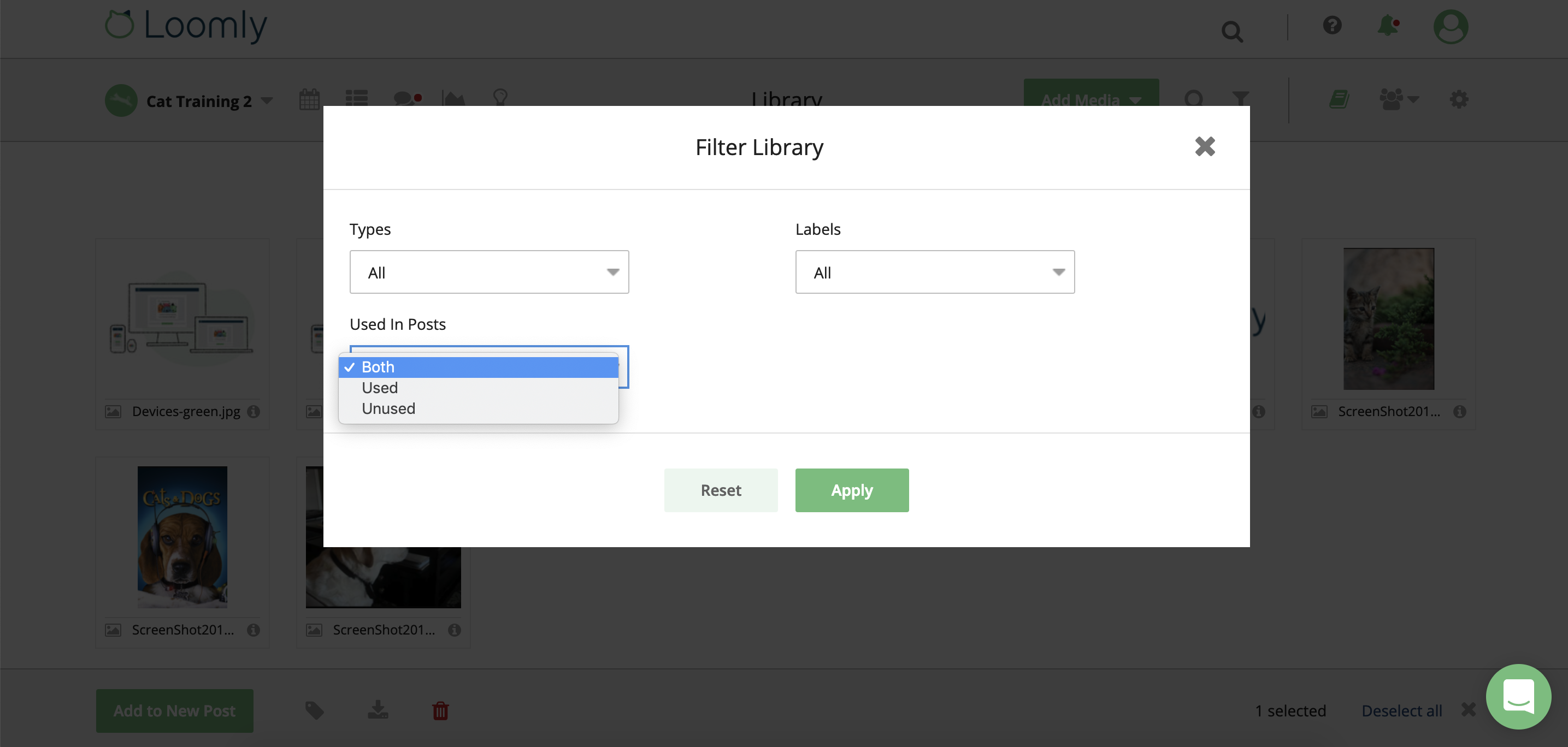Image resolution: width=1568 pixels, height=747 pixels.
Task: Open the Labels dropdown
Action: [x=934, y=272]
